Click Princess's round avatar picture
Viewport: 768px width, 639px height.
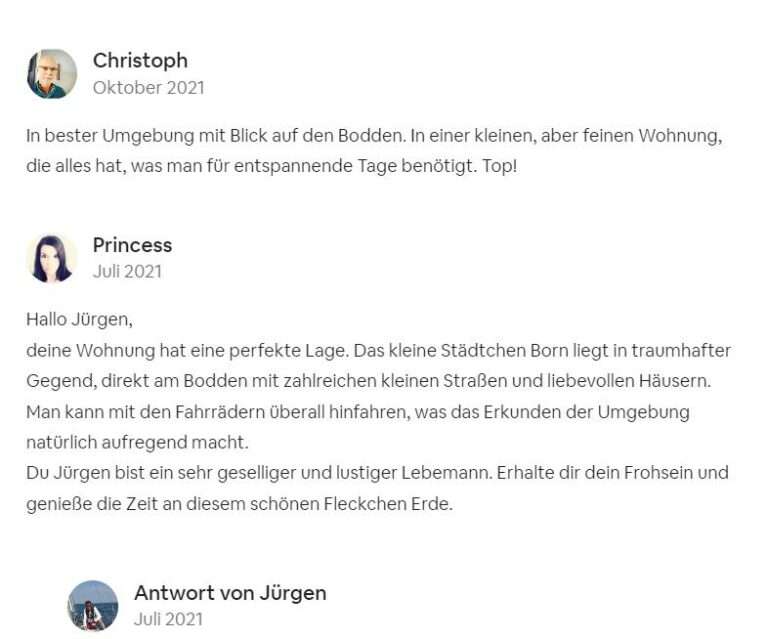click(52, 258)
